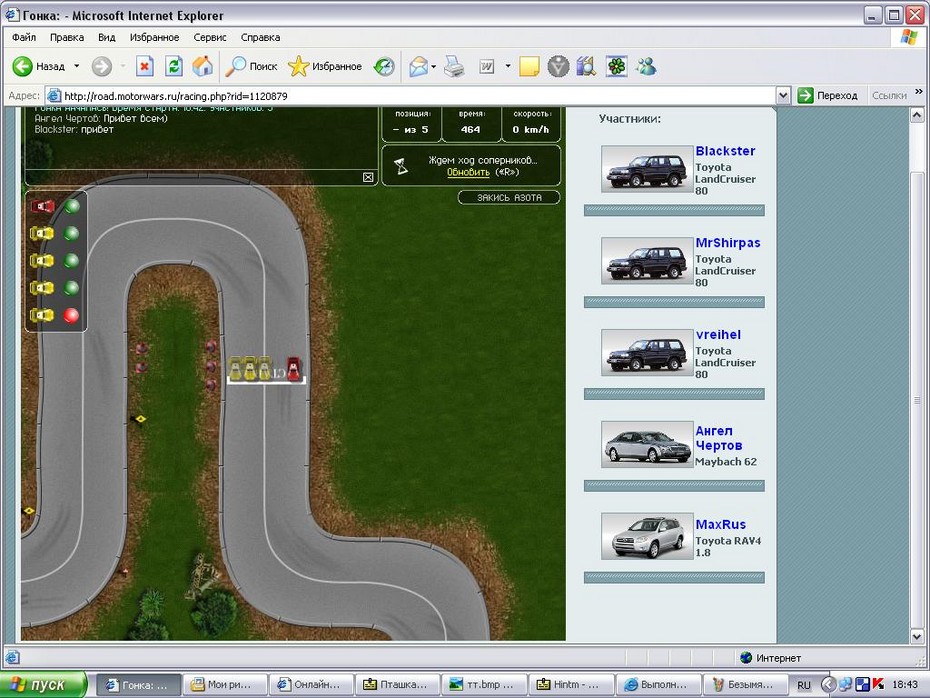Click the progress bar under MaxRus
The width and height of the screenshot is (930, 698).
point(674,578)
